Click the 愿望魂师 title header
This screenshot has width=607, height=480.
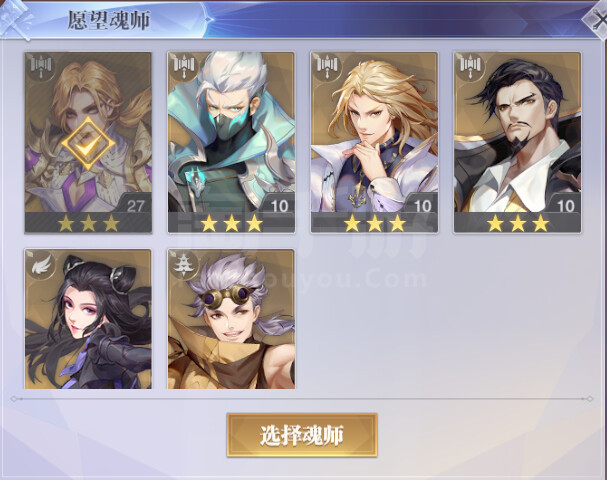click(109, 20)
